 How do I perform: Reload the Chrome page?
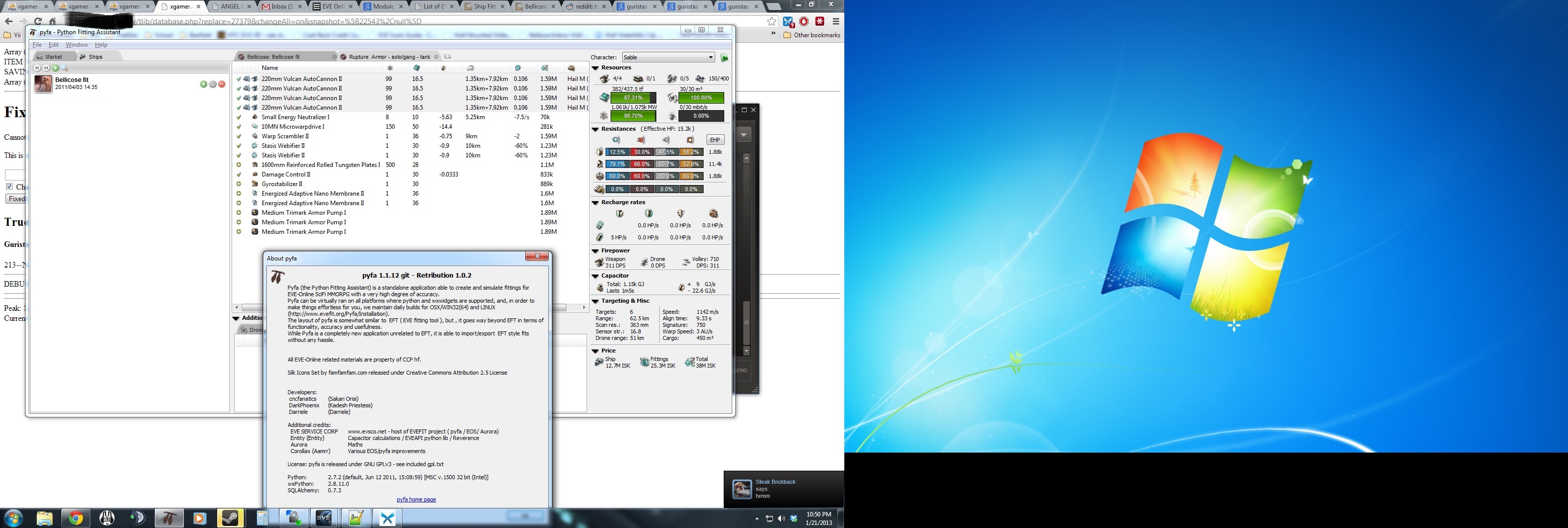click(38, 21)
